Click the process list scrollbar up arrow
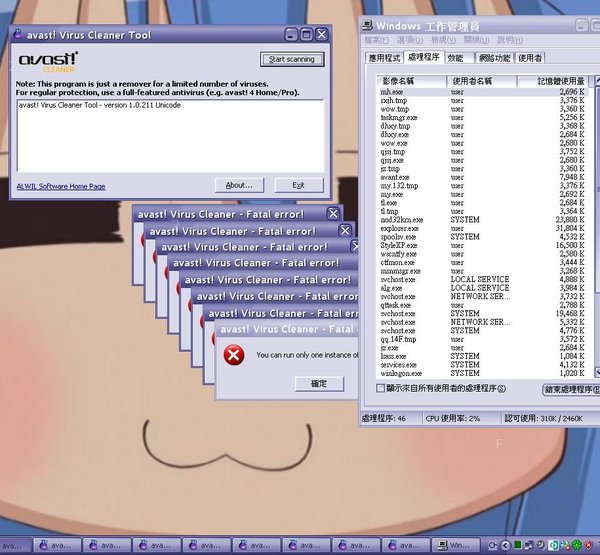This screenshot has width=600, height=555. pos(597,81)
